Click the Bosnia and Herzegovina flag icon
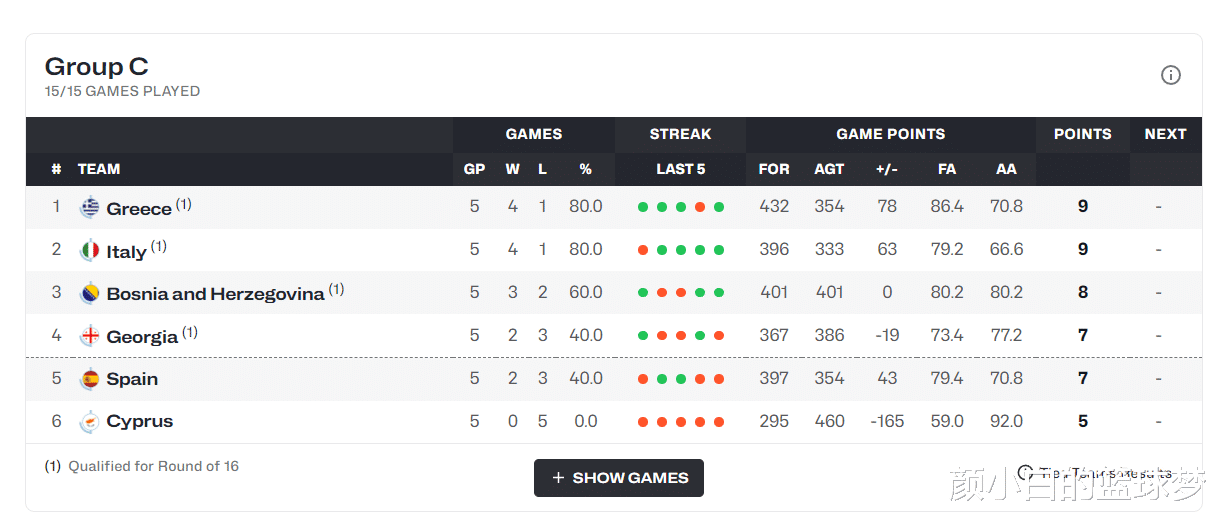Screen dimensions: 1225x526 (x=90, y=293)
